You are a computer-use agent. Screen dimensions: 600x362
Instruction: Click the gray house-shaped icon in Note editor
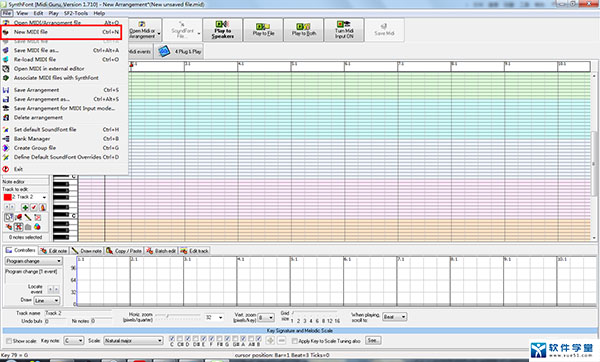28,227
